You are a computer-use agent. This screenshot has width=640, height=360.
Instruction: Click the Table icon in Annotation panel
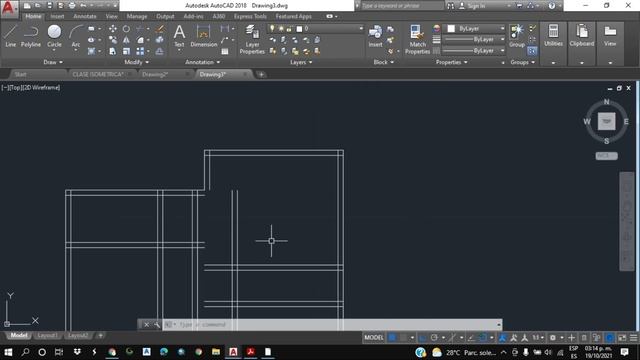coord(225,51)
